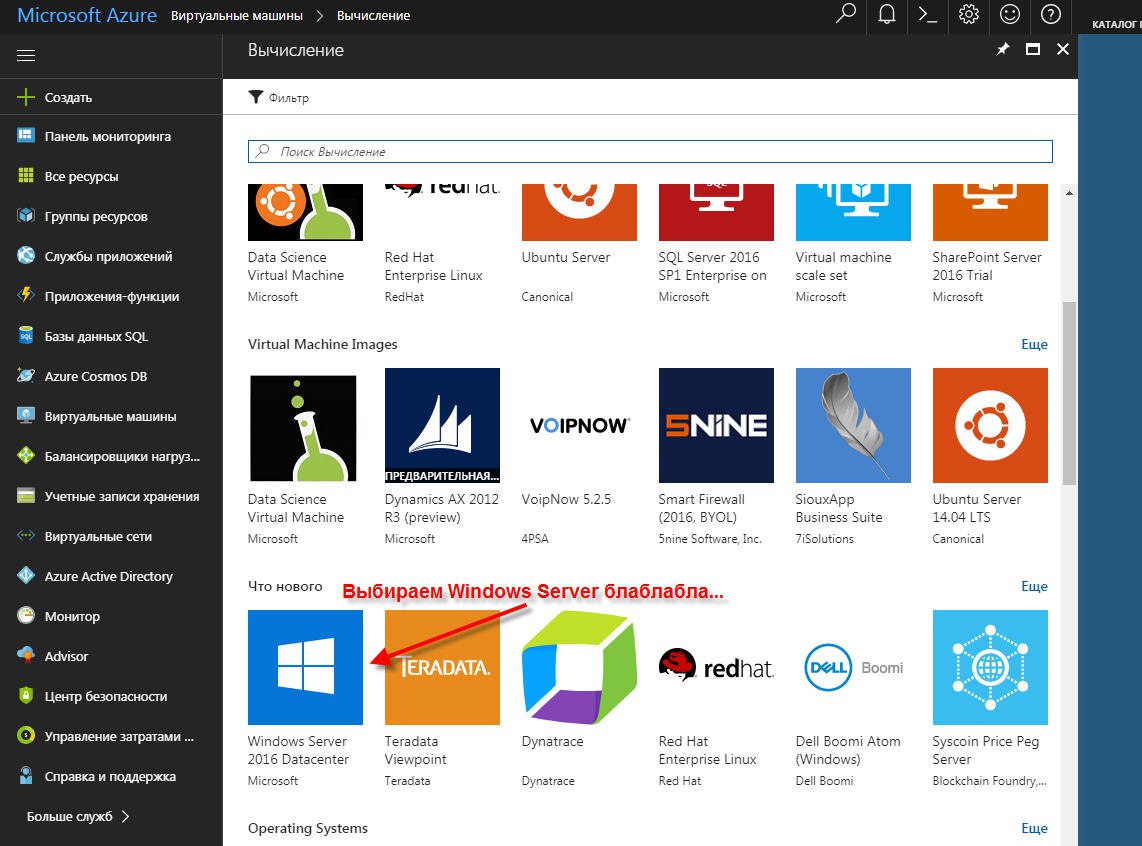Click the Filter funnel icon
The width and height of the screenshot is (1142, 846).
[x=256, y=97]
